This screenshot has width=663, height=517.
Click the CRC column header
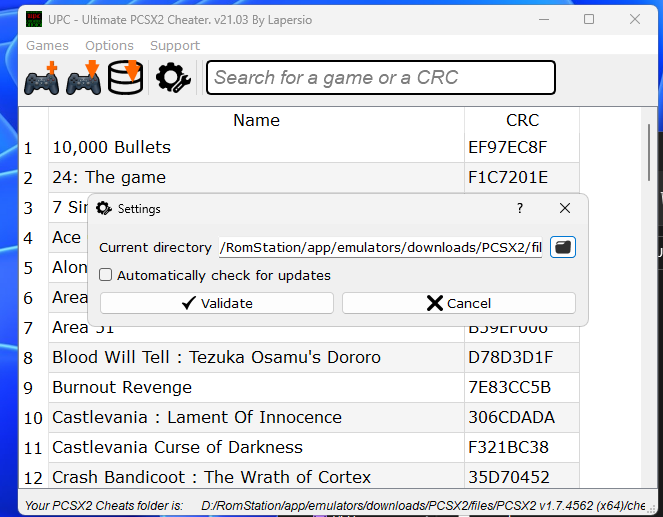tap(522, 120)
